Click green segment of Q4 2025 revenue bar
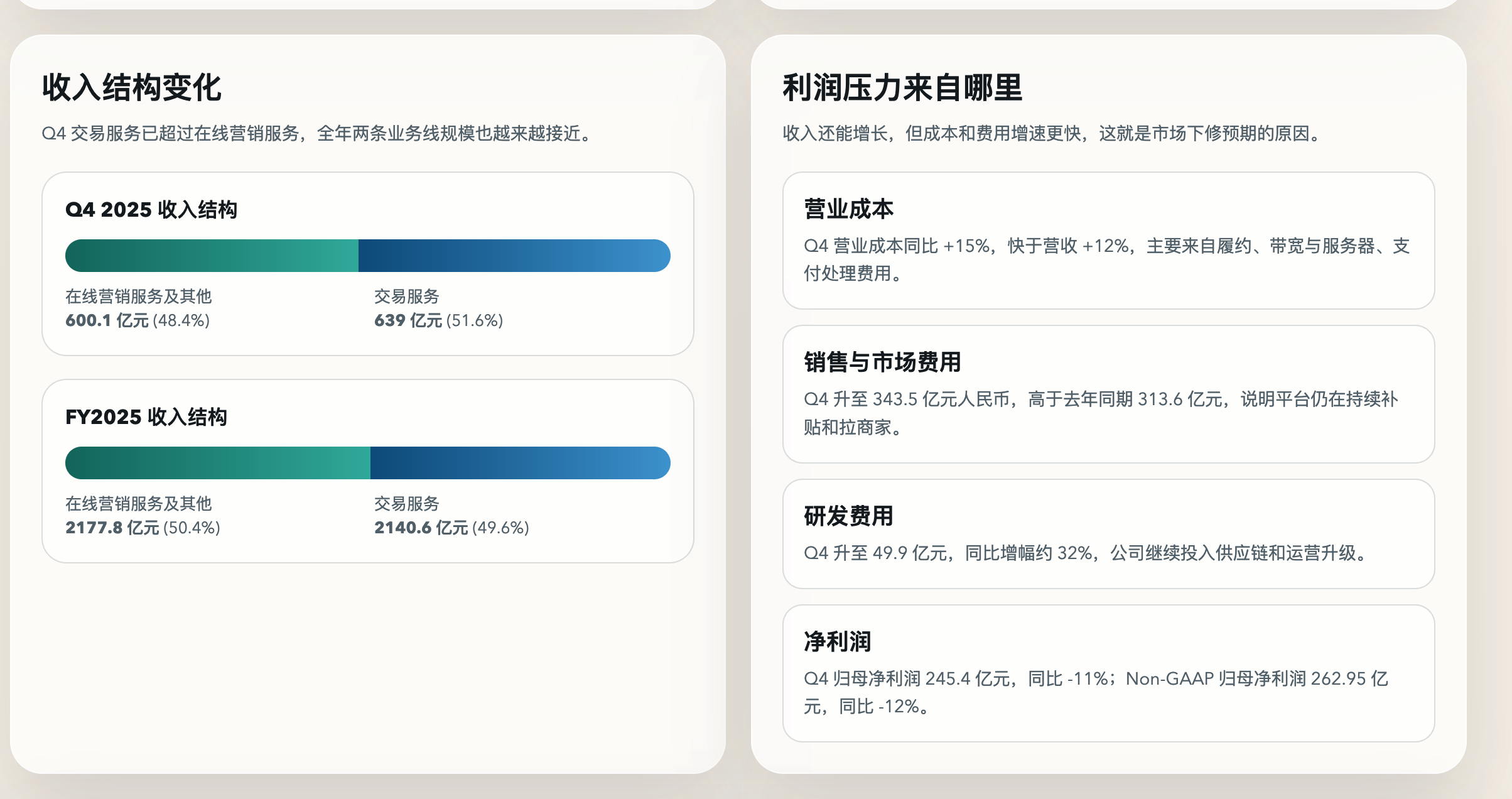Image resolution: width=1512 pixels, height=799 pixels. tap(212, 256)
